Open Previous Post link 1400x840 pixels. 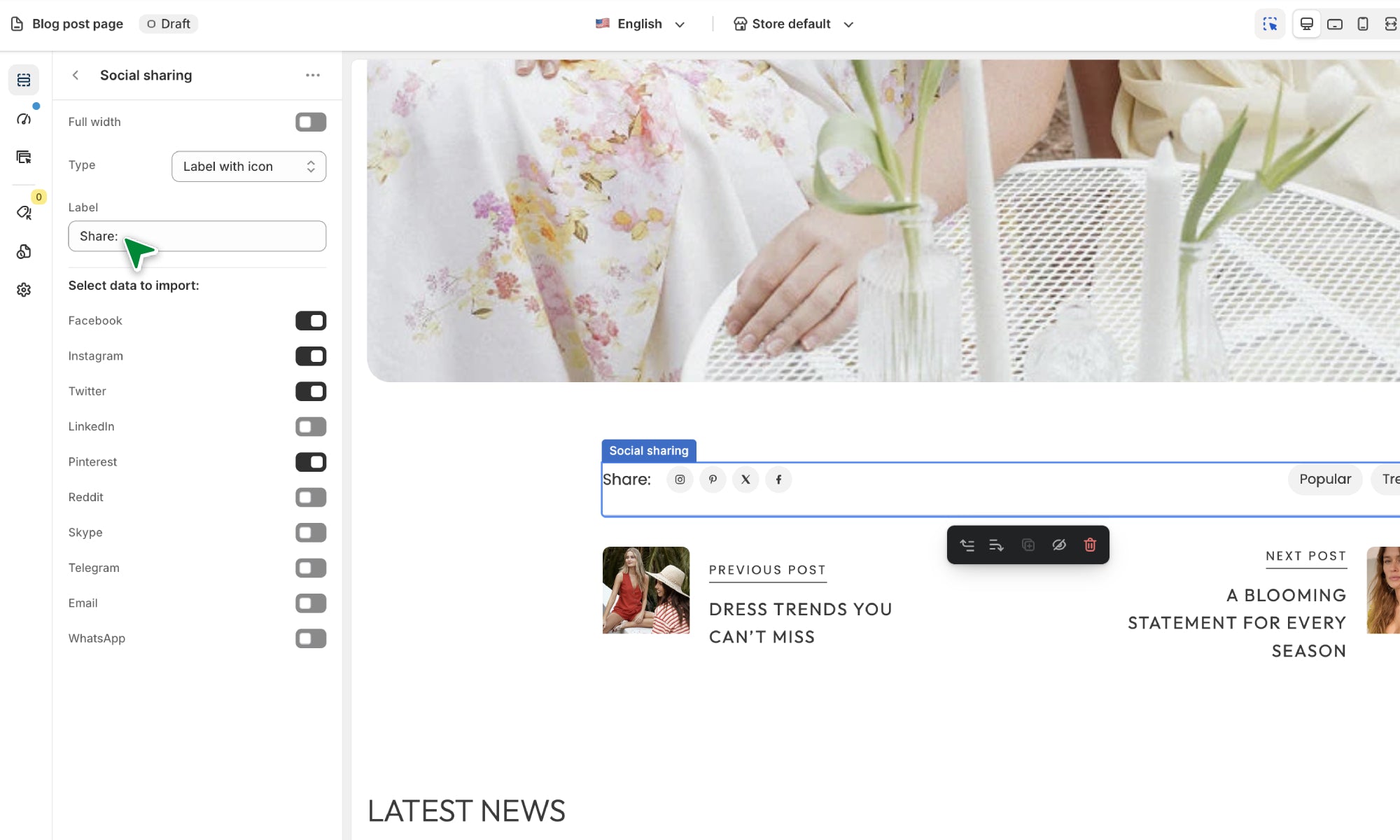(767, 570)
